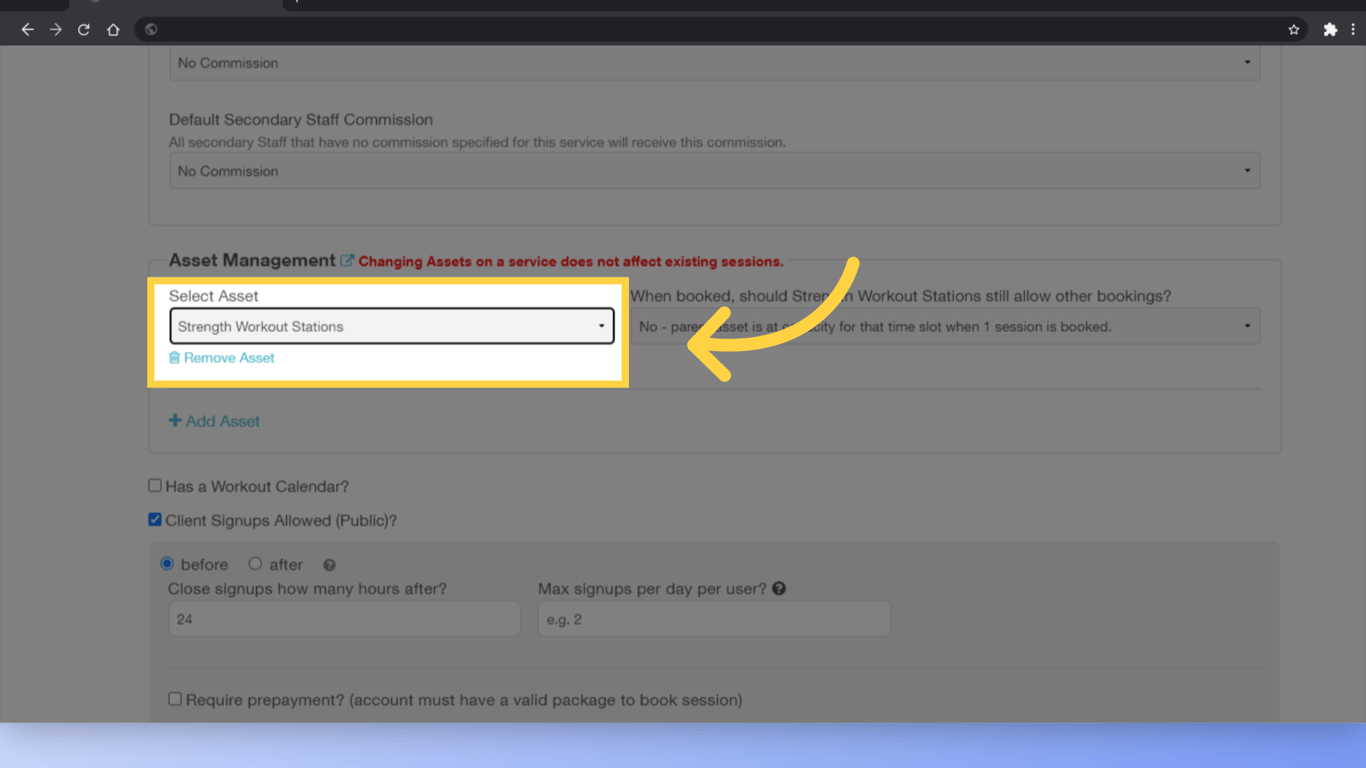Uncheck Client Signups Allowed (Public)
This screenshot has width=1366, height=768.
pyautogui.click(x=155, y=520)
